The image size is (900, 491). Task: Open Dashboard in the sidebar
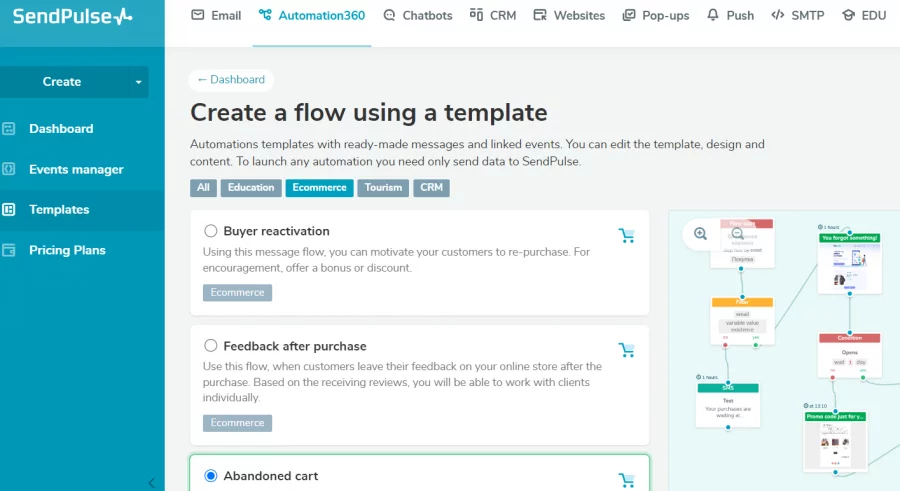click(x=61, y=129)
